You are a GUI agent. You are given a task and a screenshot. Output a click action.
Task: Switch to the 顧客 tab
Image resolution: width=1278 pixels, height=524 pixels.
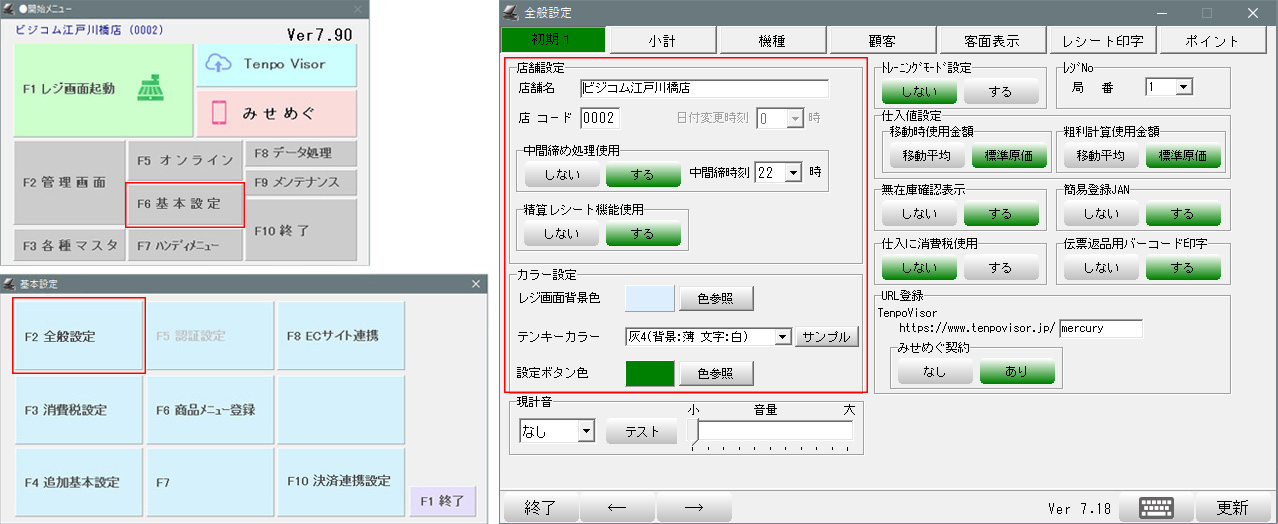point(881,40)
